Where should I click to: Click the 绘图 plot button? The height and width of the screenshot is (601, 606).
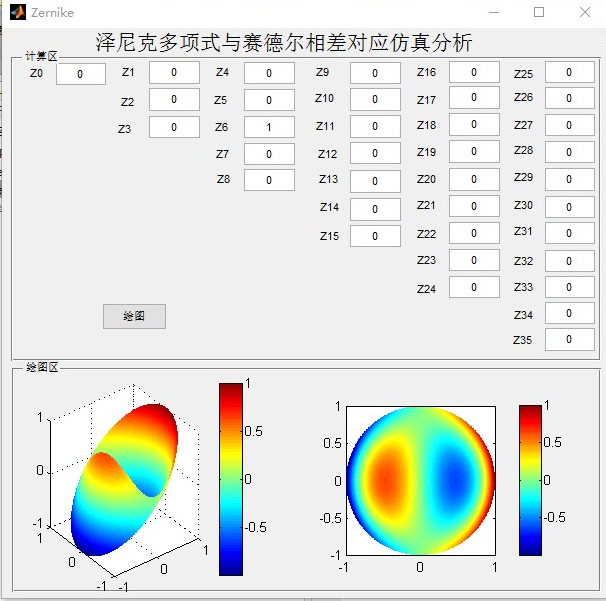(x=134, y=316)
